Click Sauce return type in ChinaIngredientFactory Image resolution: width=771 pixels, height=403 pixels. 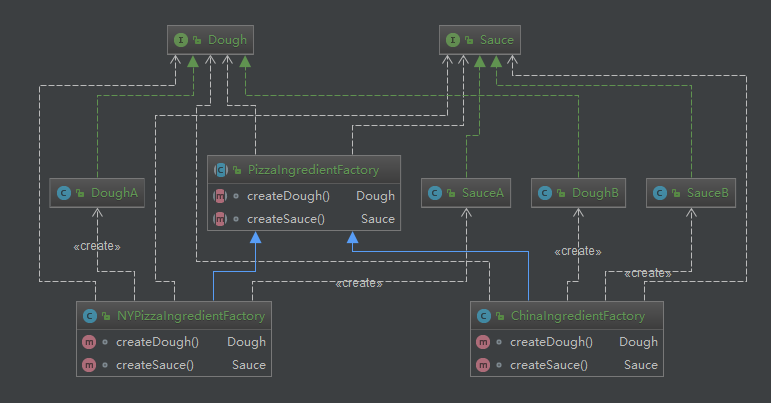click(641, 365)
